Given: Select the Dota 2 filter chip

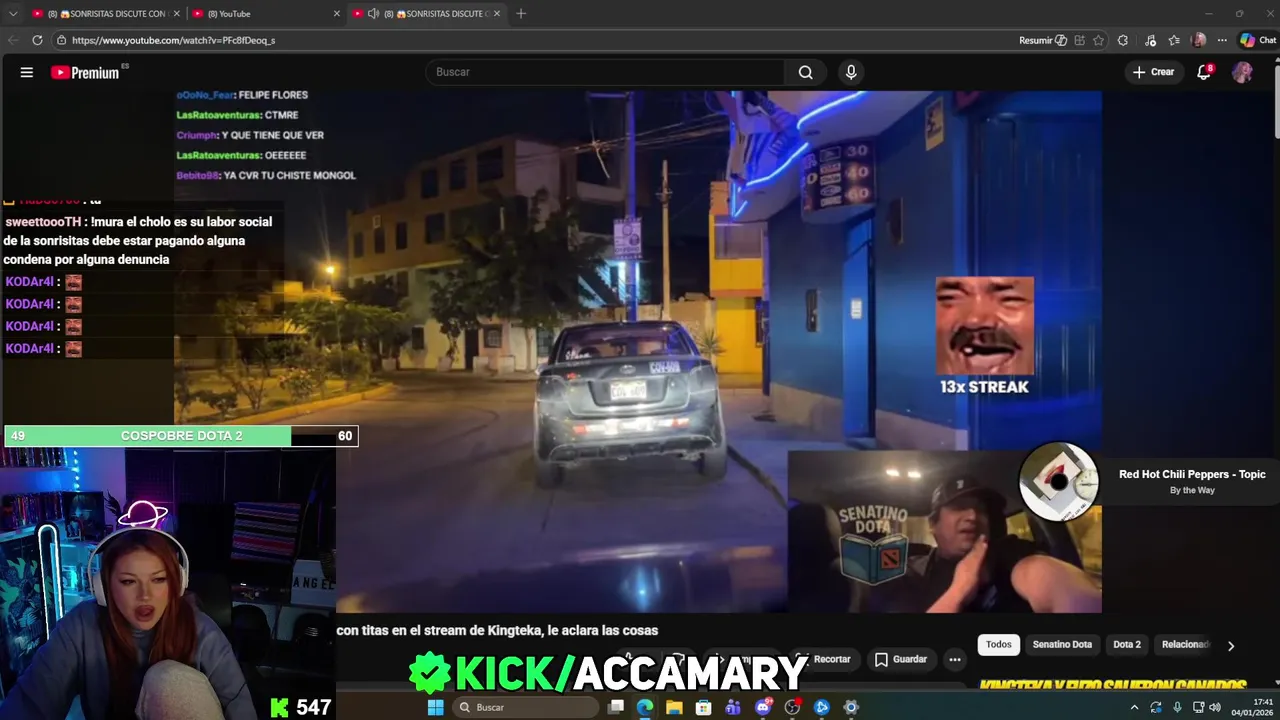Looking at the screenshot, I should click(1127, 645).
